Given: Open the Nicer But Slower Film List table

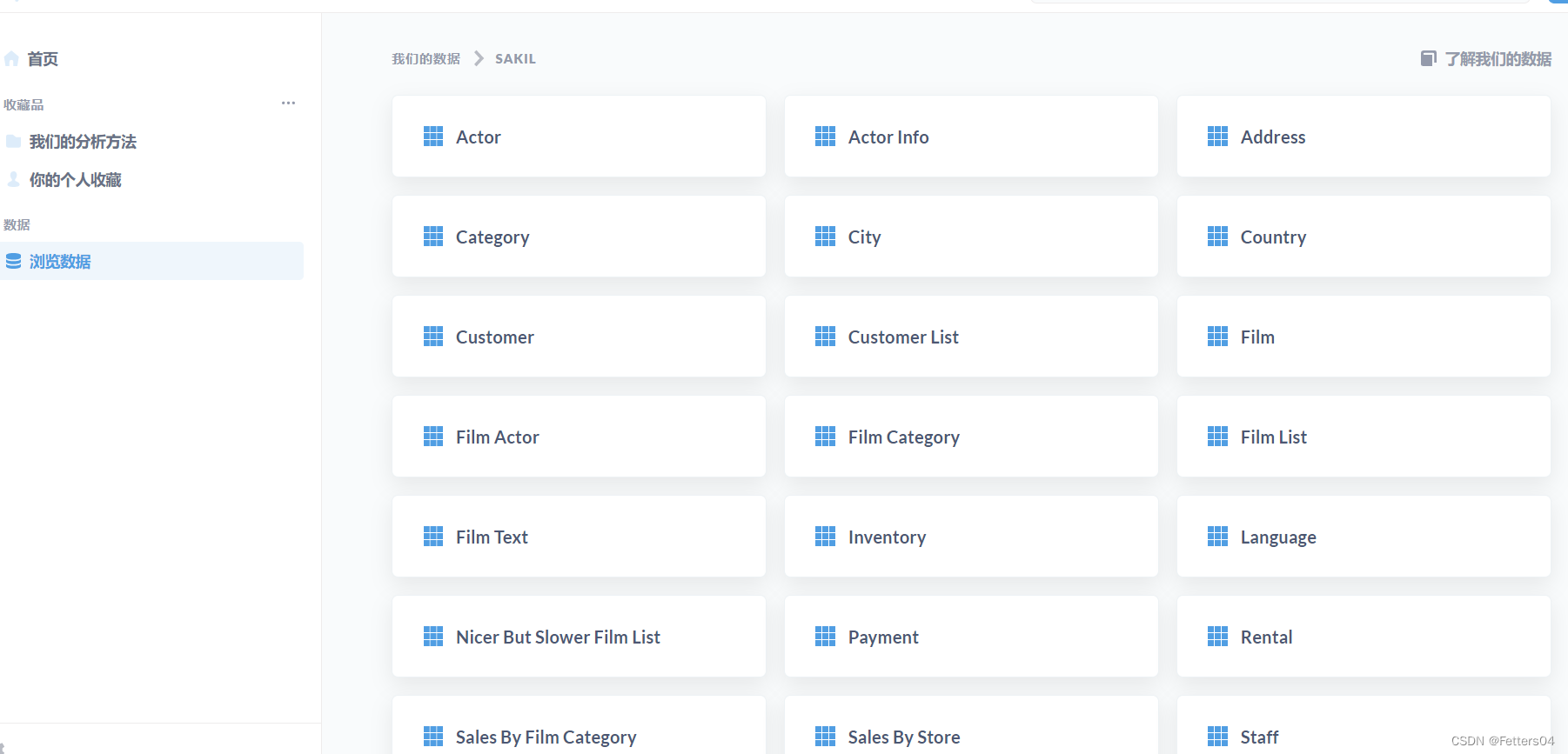Looking at the screenshot, I should pyautogui.click(x=579, y=637).
